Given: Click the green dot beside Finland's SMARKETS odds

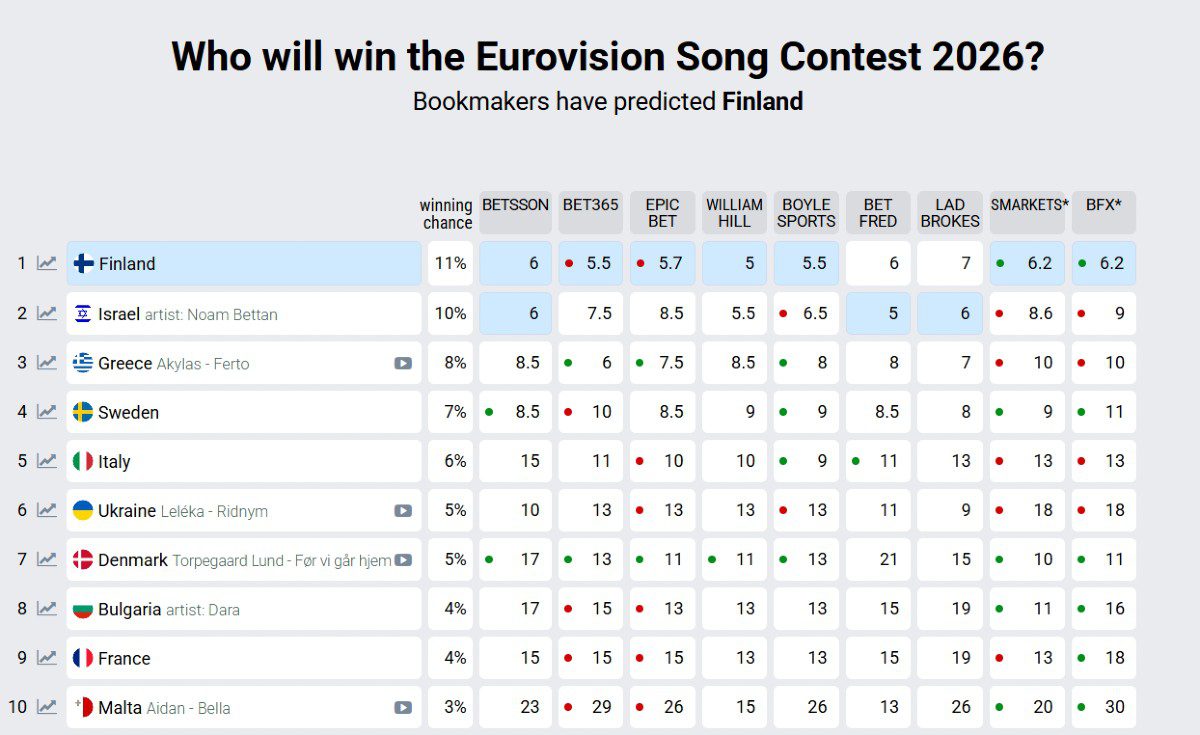Looking at the screenshot, I should (x=1000, y=263).
